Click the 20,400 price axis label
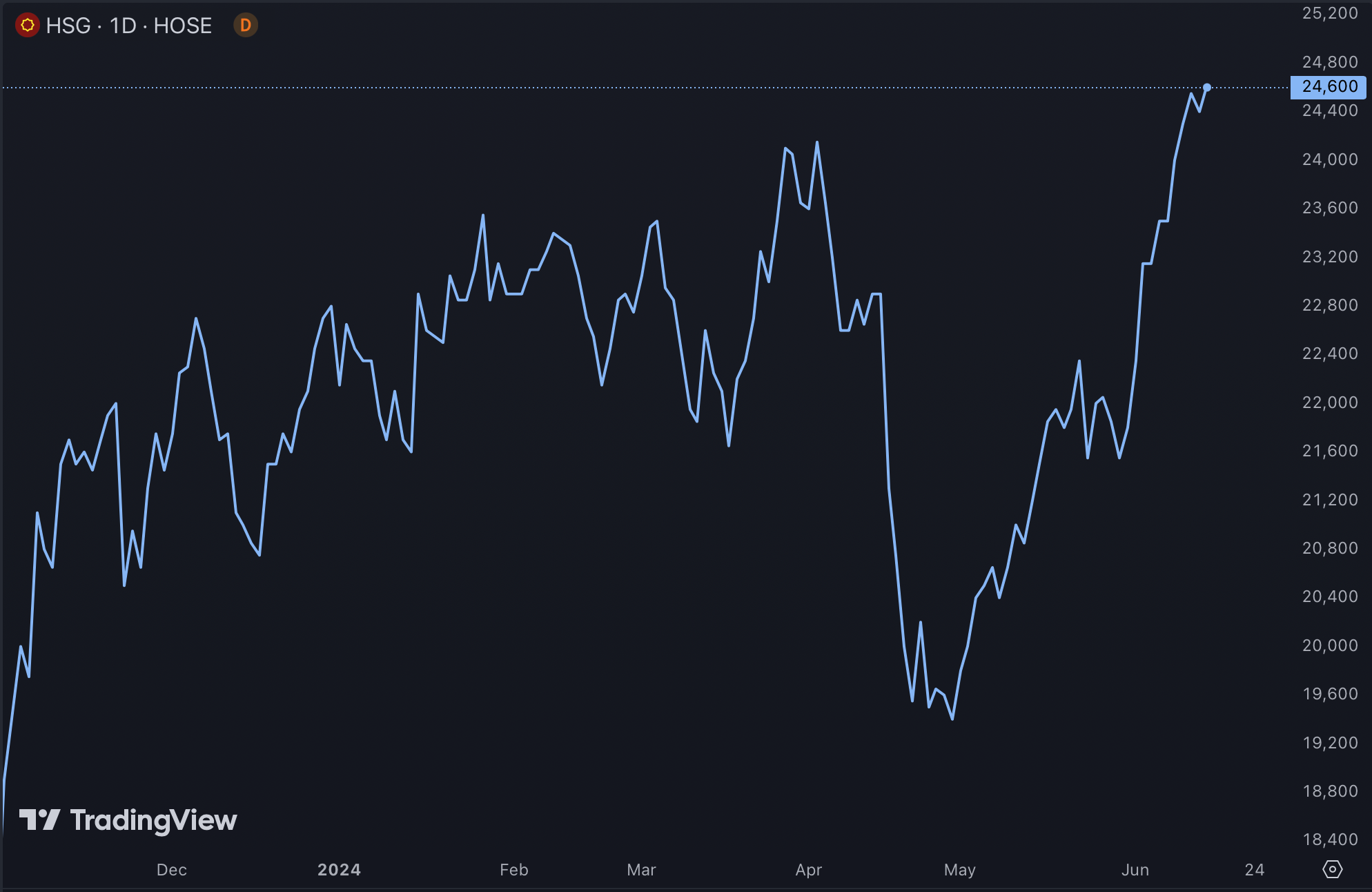The width and height of the screenshot is (1372, 892). 1329,597
